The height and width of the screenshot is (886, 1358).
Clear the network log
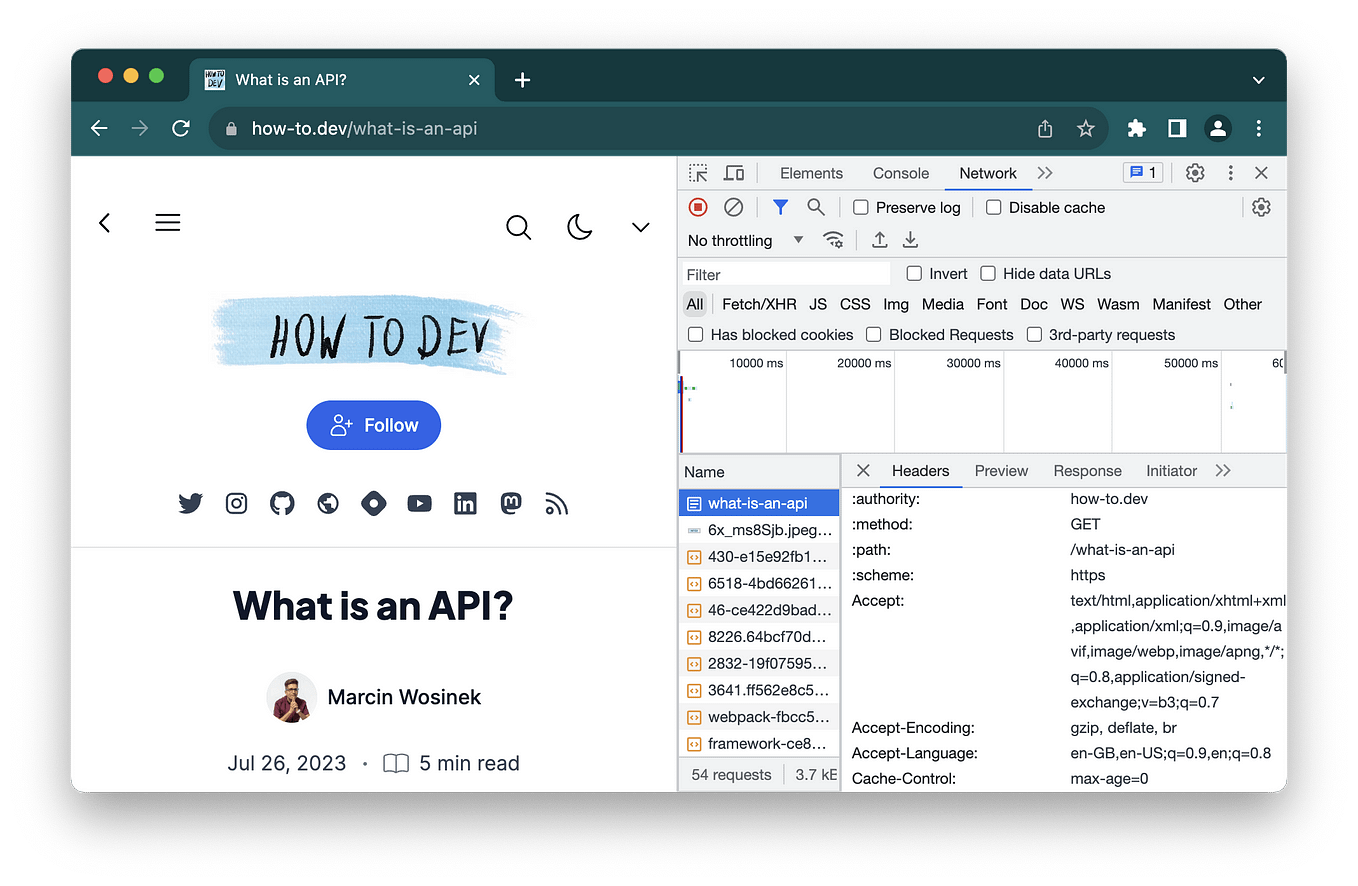click(x=734, y=207)
